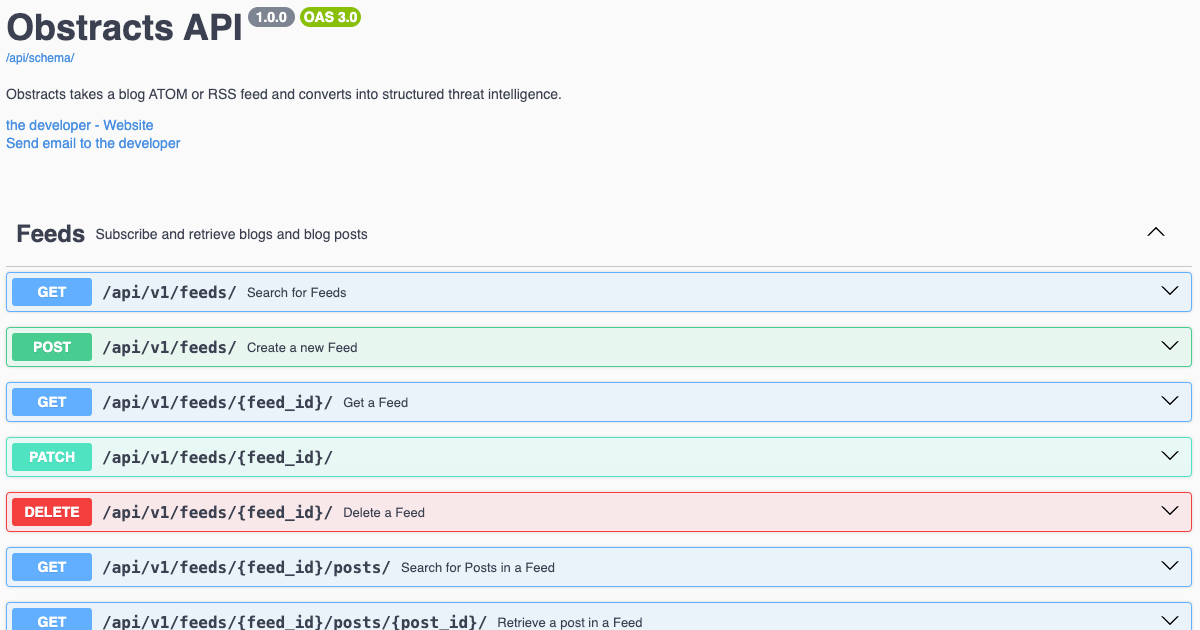Expand the PATCH /api/v1/feeds/{feed_id}/ operation
The width and height of the screenshot is (1200, 630).
[x=1169, y=456]
